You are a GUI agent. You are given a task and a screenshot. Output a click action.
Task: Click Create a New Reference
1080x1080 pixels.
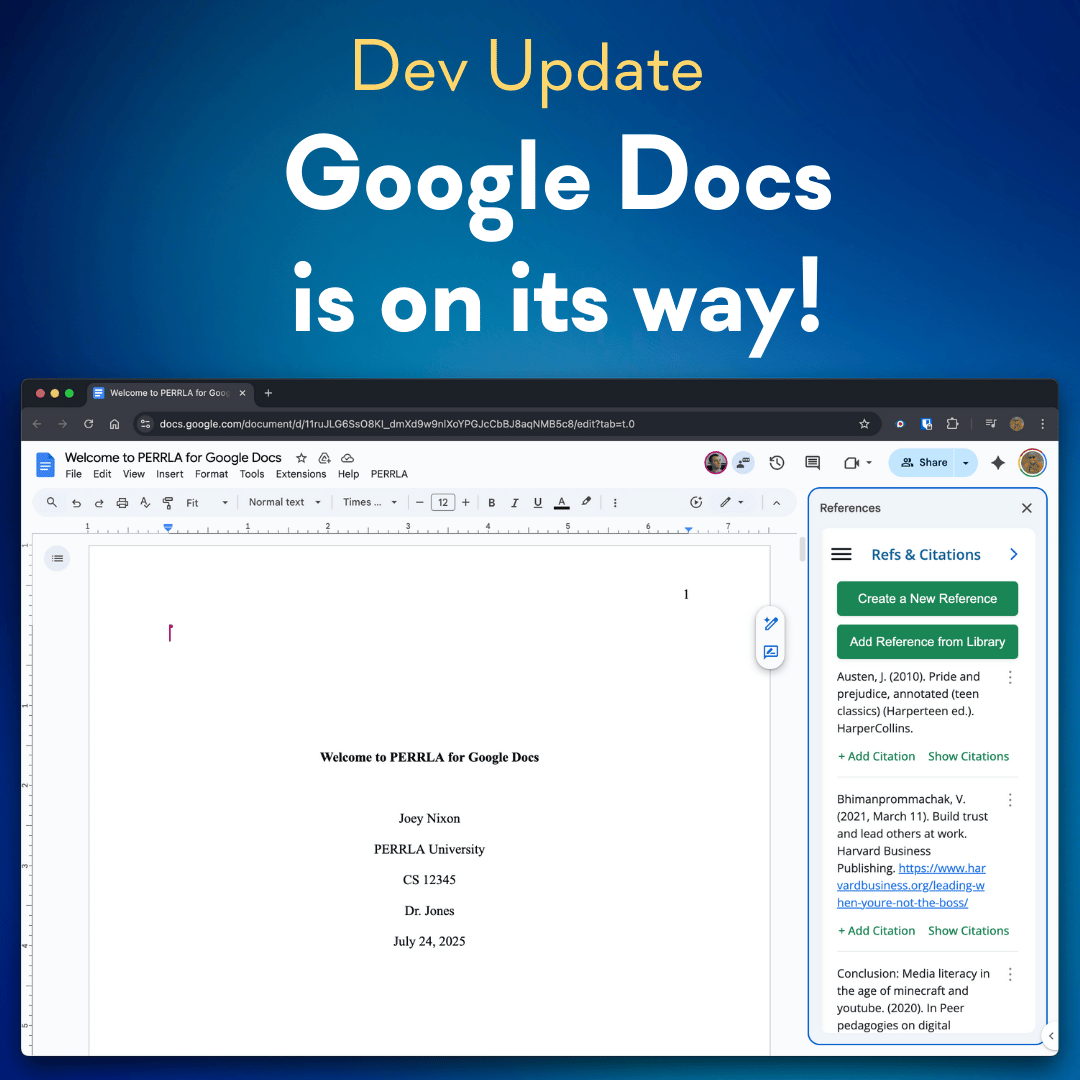point(927,599)
